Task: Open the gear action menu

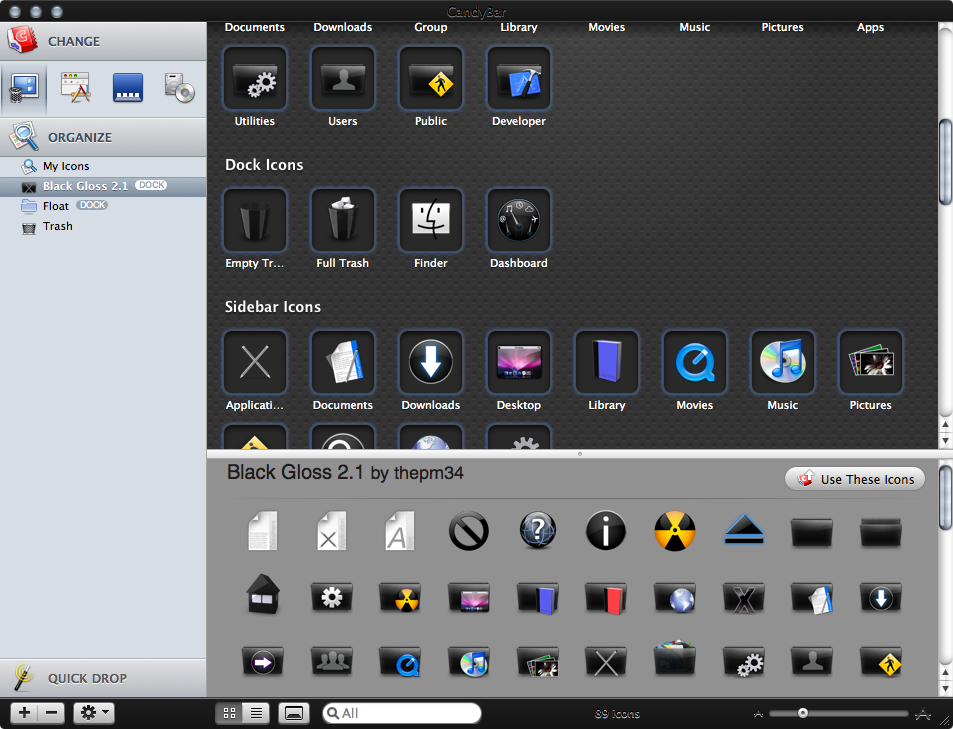Action: 94,713
